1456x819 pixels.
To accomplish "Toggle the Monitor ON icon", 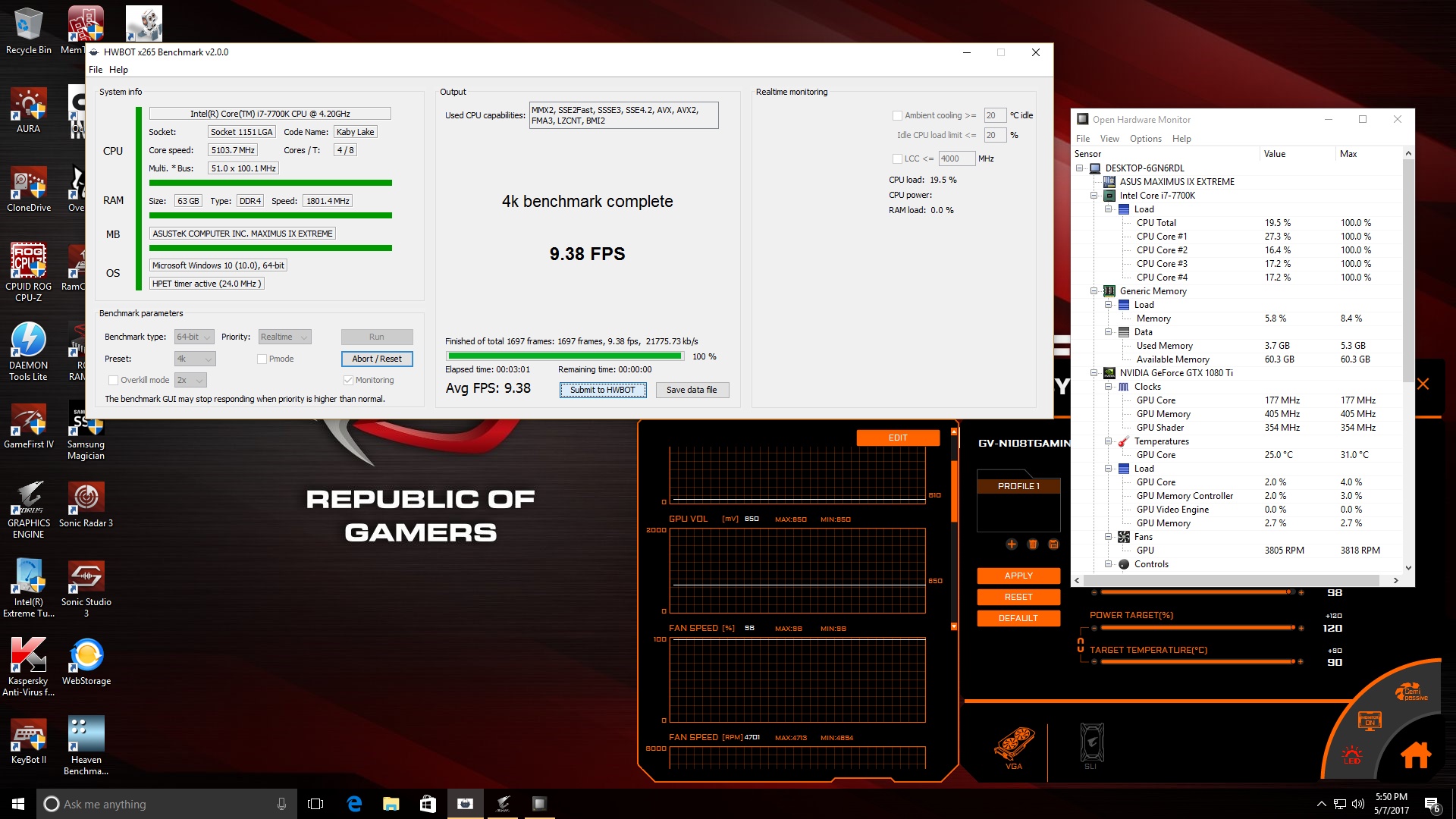I will pos(1370,720).
